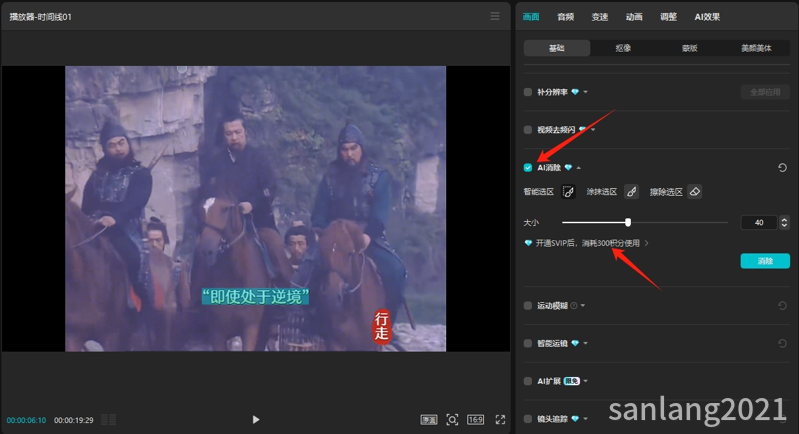Select the 涂抹选区 paint brush tool
Screen dimensions: 799x434
631,192
